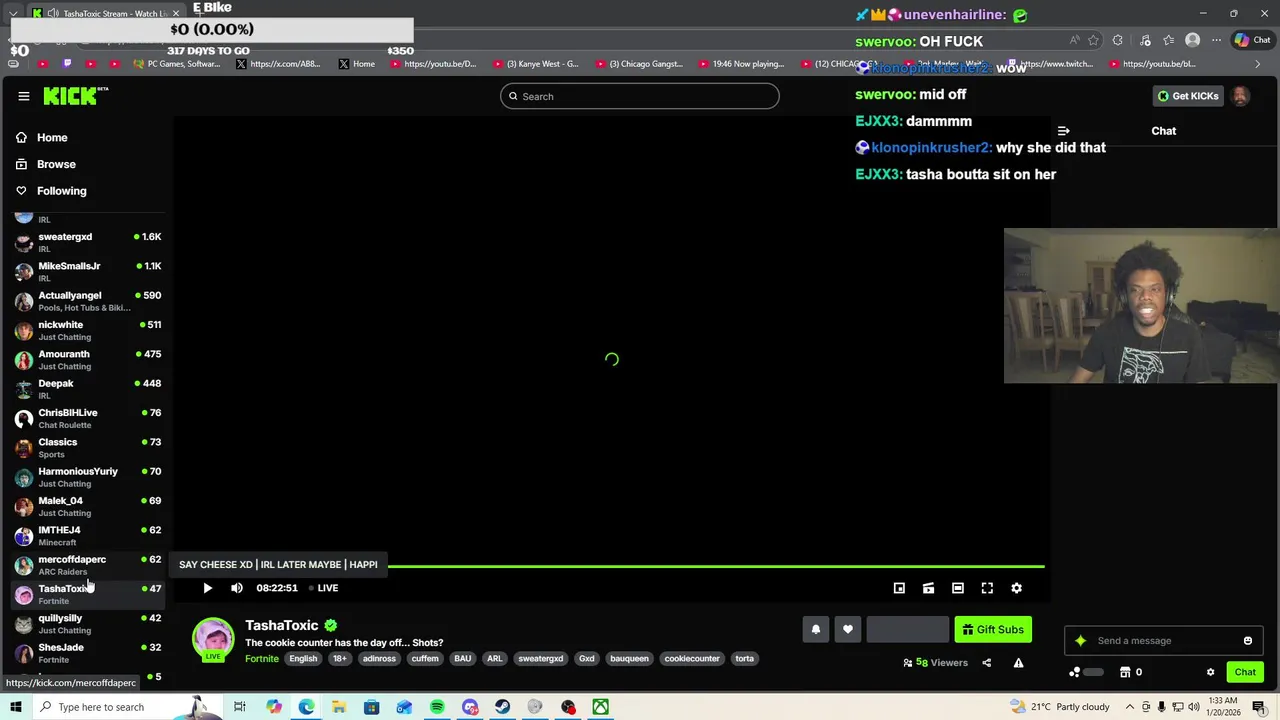Screen dimensions: 1280x720
Task: Open Browse in sidebar
Action: [x=56, y=164]
